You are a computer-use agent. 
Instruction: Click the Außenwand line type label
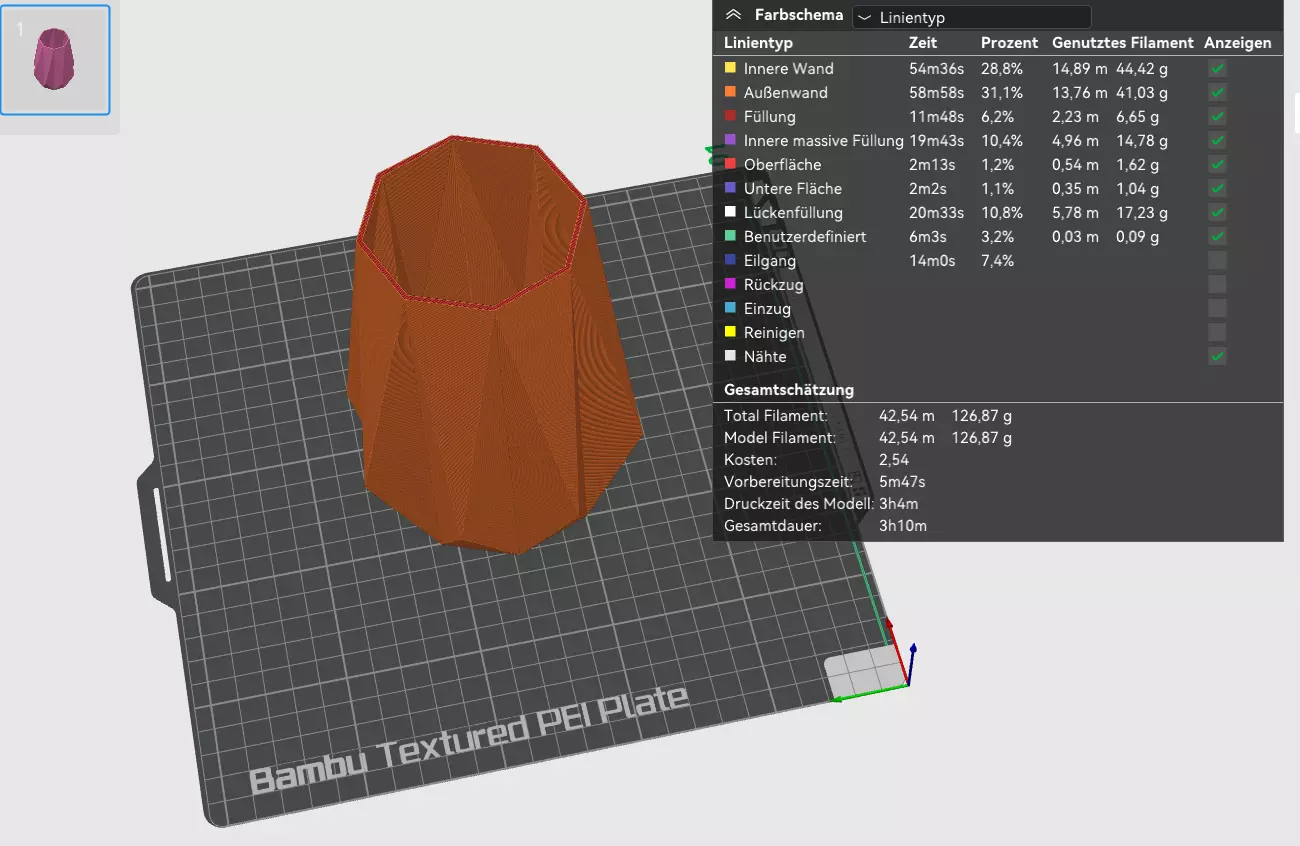[786, 93]
